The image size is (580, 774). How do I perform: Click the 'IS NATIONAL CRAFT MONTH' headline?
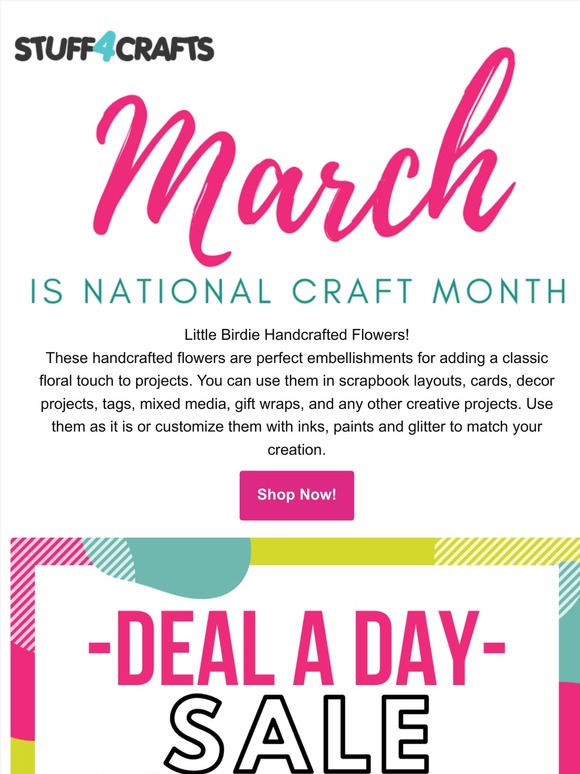pyautogui.click(x=298, y=291)
